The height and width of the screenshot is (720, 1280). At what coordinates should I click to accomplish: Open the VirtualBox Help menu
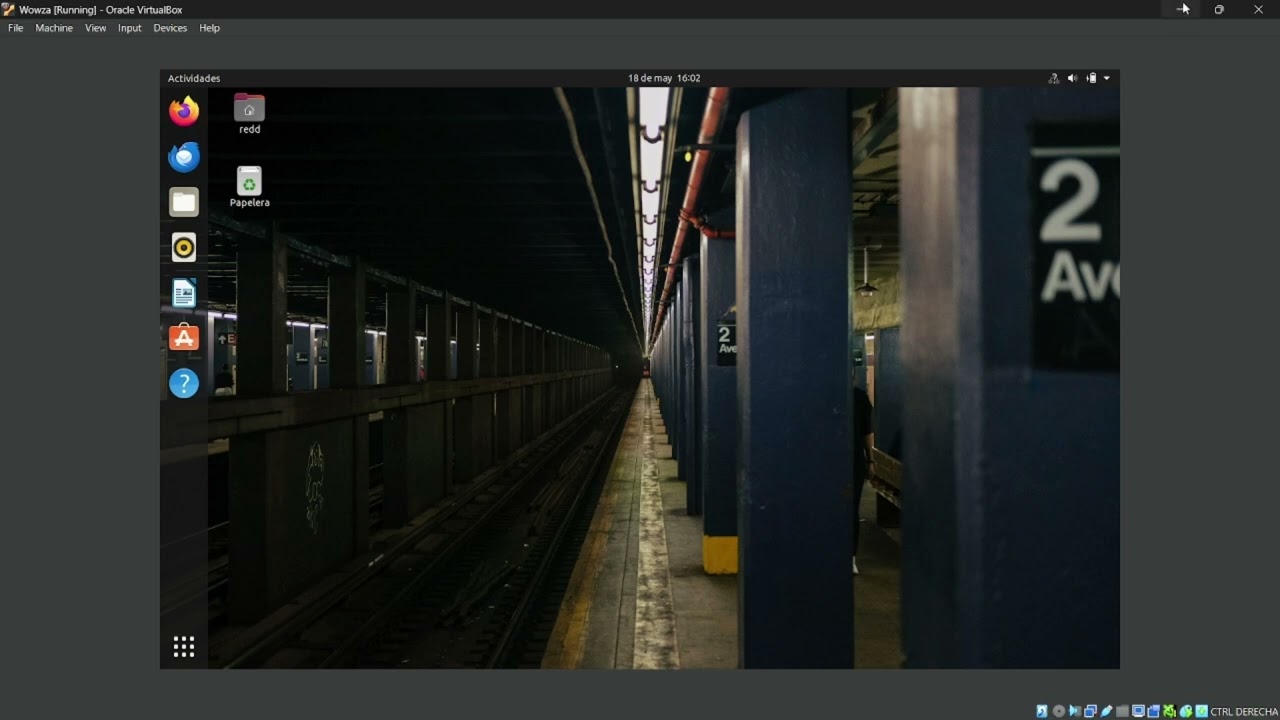click(209, 28)
